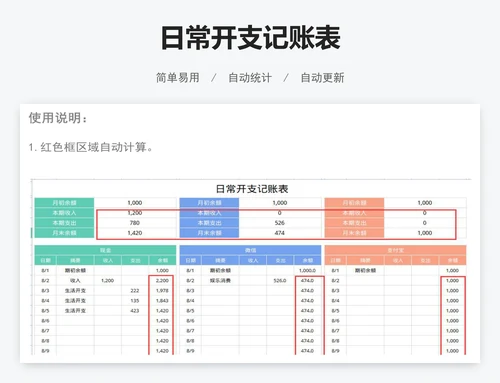
Task: Select the orange 月末余额 label cell
Action: (354, 233)
